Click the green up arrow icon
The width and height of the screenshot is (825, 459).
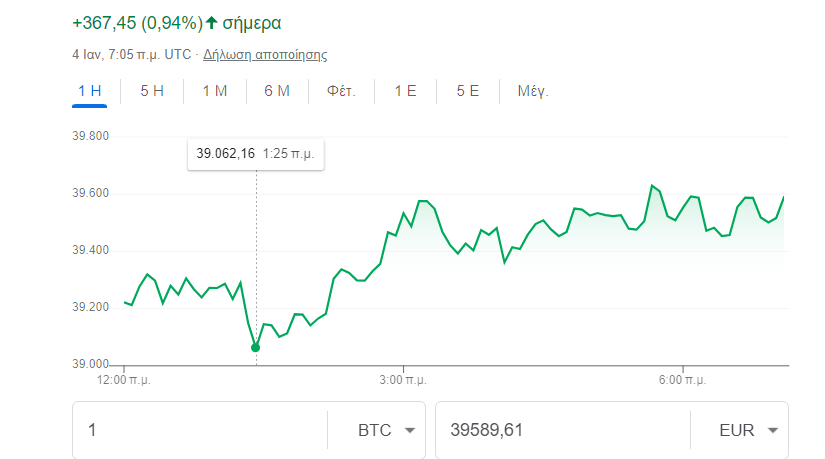[212, 22]
